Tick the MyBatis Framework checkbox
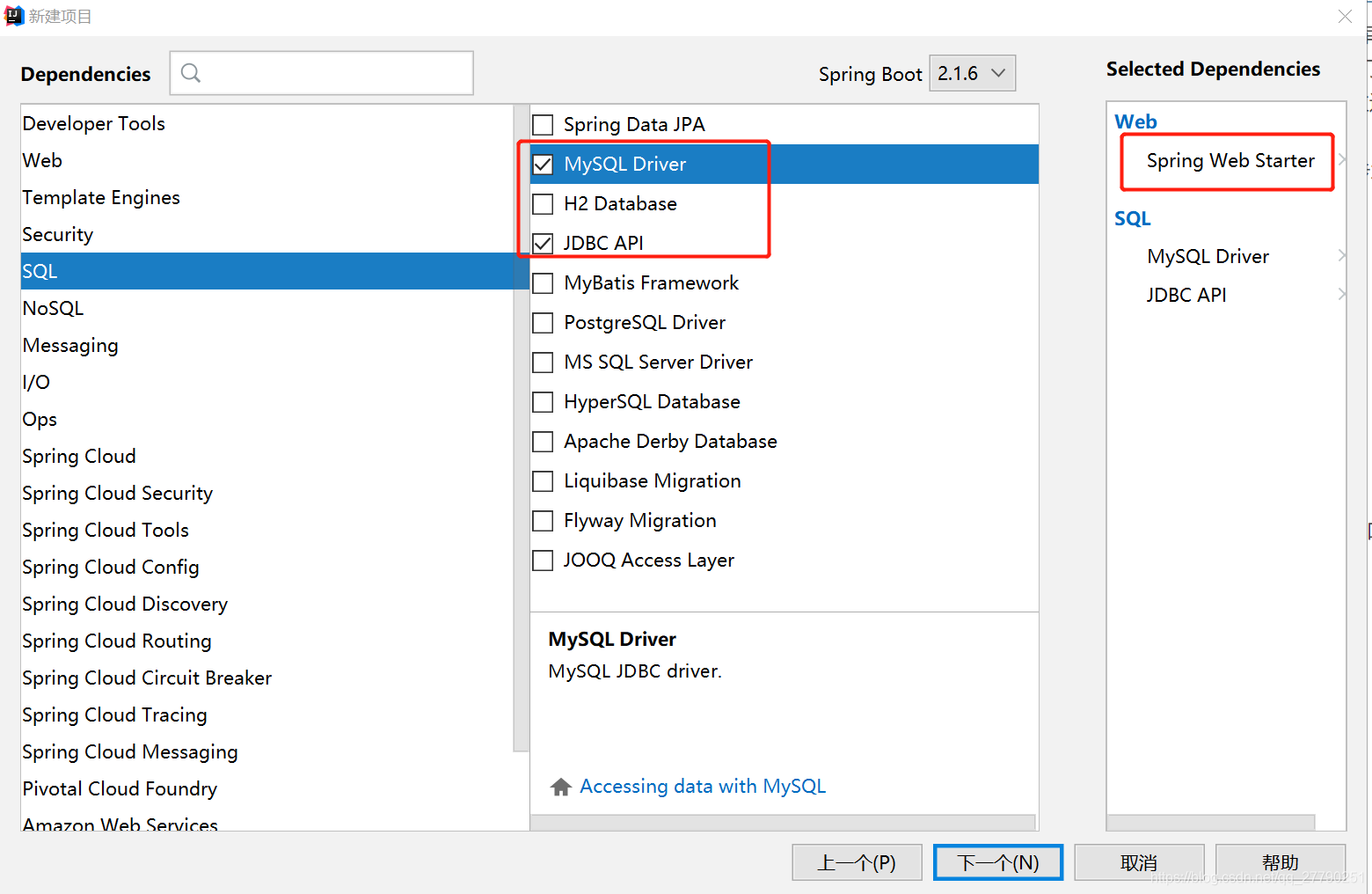This screenshot has height=894, width=1372. point(544,283)
